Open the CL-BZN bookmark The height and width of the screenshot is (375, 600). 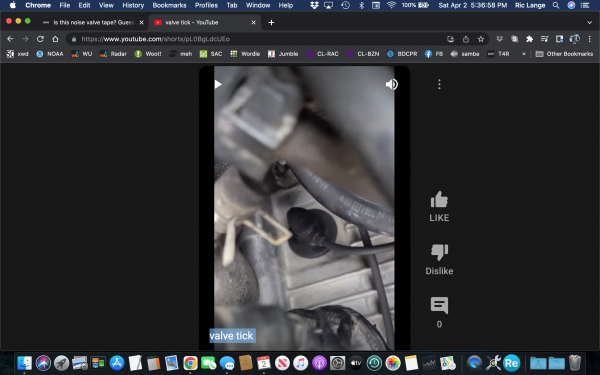pos(363,54)
